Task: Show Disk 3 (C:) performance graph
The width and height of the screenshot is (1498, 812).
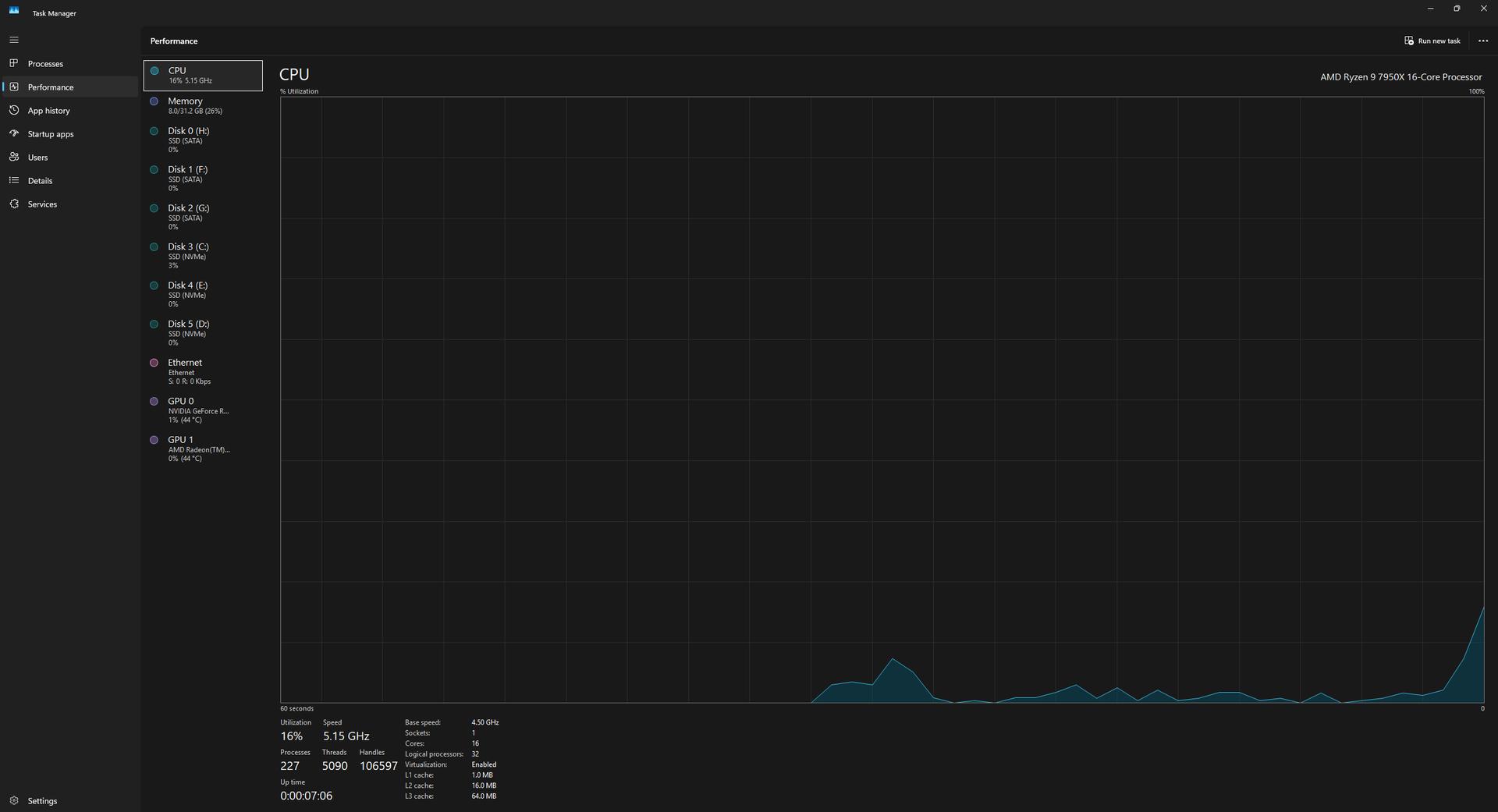Action: [x=202, y=255]
